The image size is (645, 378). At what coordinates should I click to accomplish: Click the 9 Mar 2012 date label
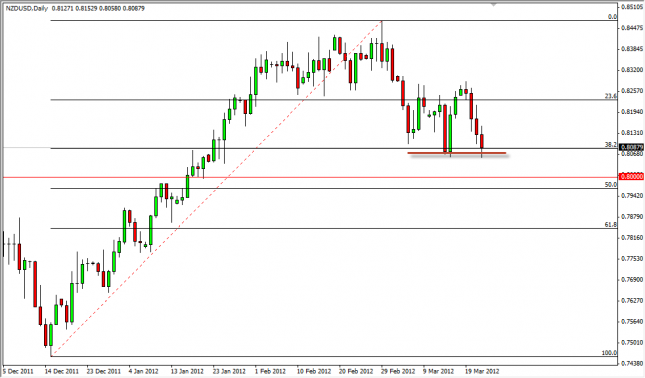click(439, 371)
